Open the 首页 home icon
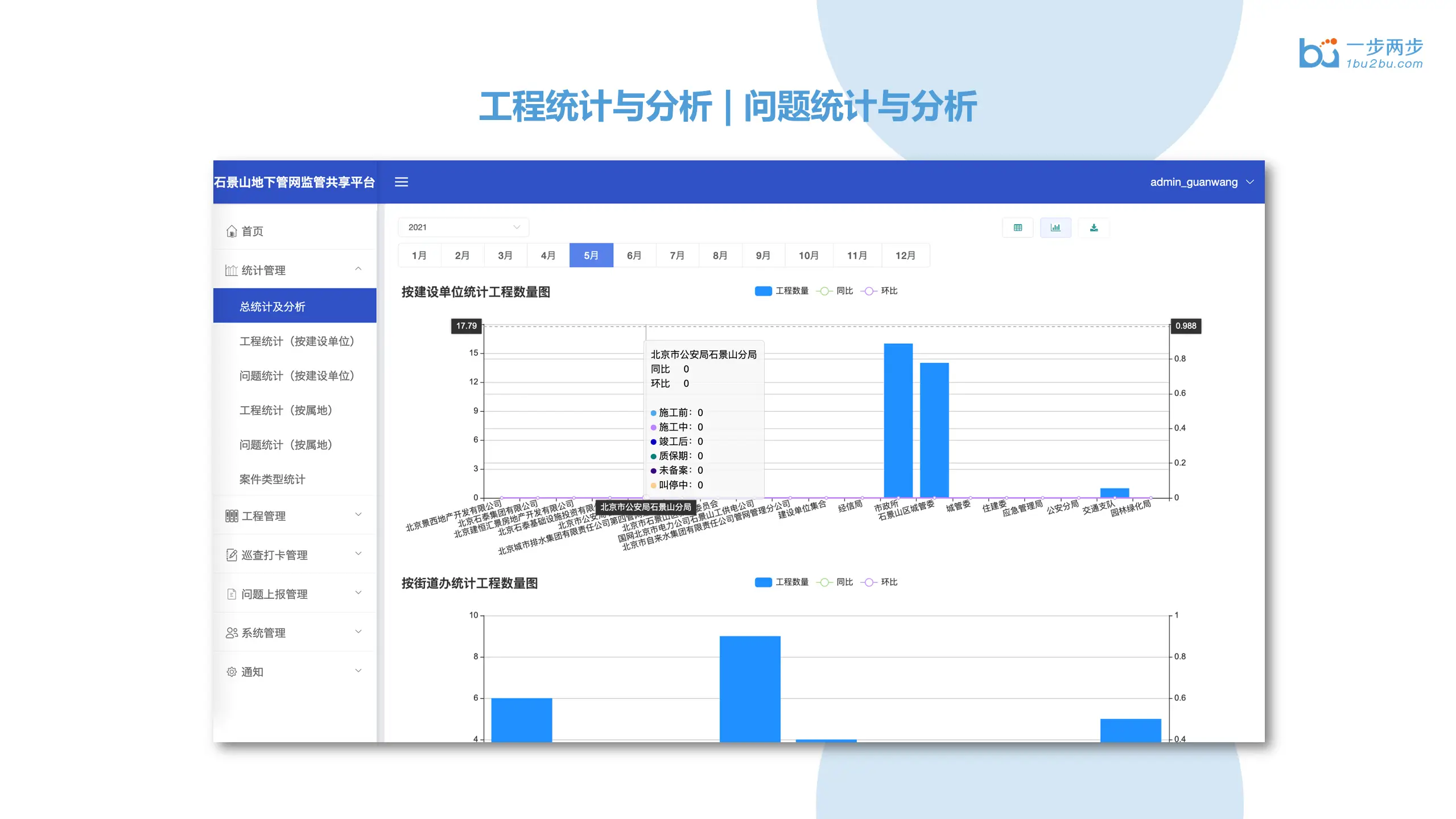Screen dimensions: 1456x819 click(232, 231)
